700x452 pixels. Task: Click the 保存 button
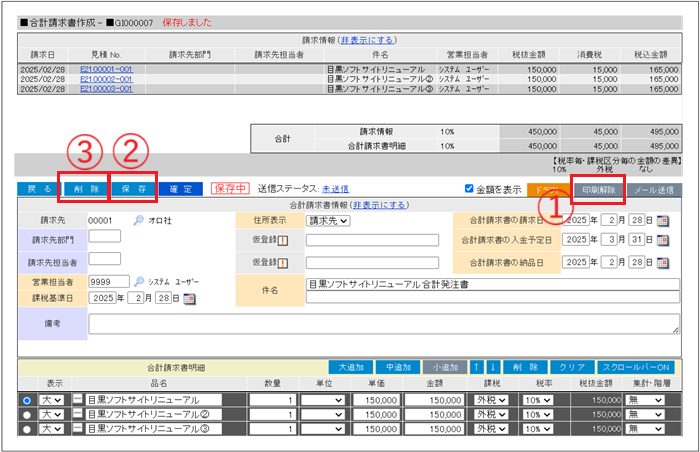[x=134, y=188]
